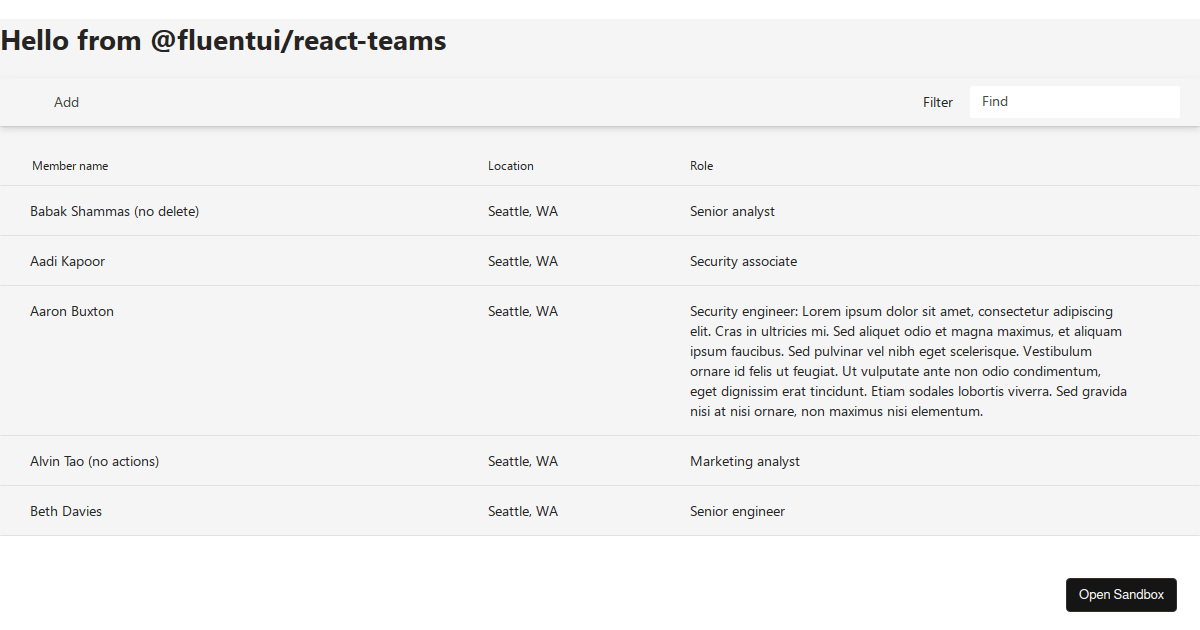Select the row for Alvin Tao
The height and width of the screenshot is (630, 1200).
[x=94, y=461]
